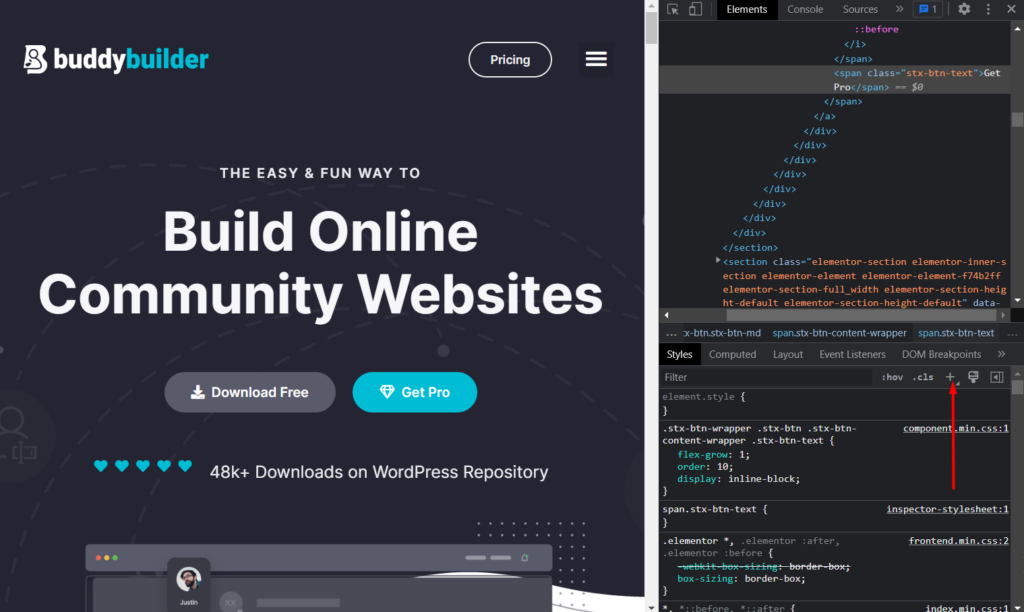Select the span stx-btn-text DOM node

coord(835,80)
